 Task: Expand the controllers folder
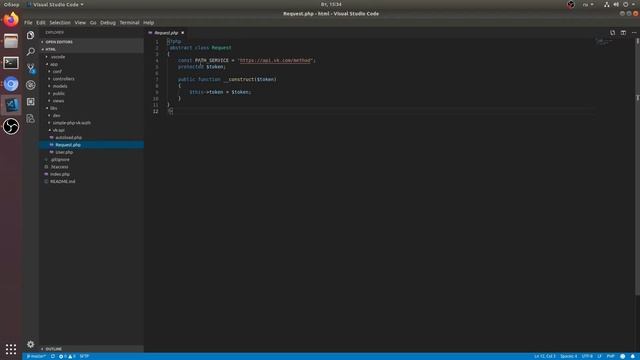(91, 79)
